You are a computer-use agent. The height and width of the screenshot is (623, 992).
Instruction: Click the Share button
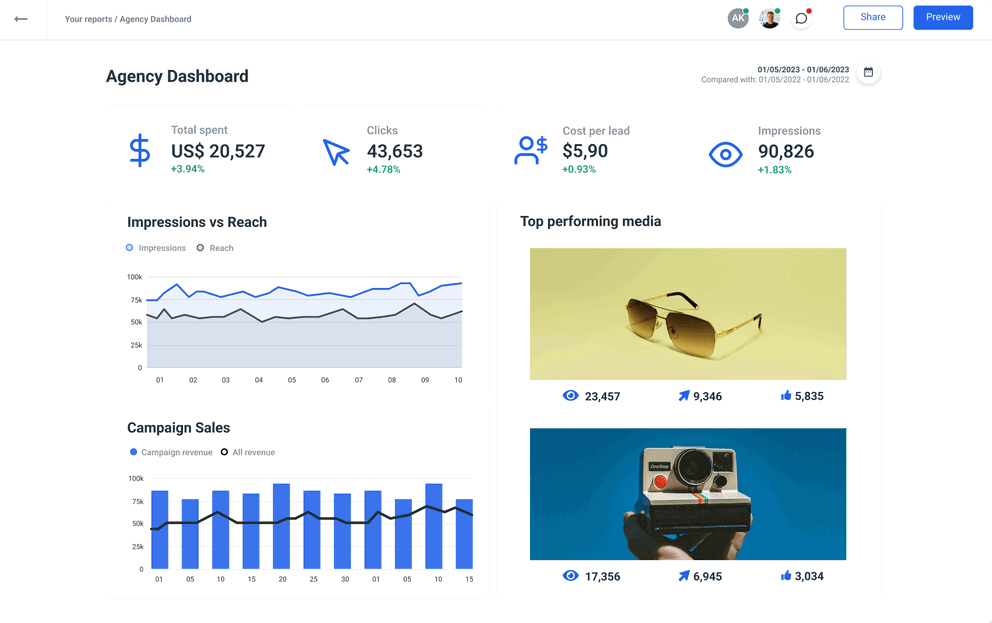pyautogui.click(x=871, y=17)
